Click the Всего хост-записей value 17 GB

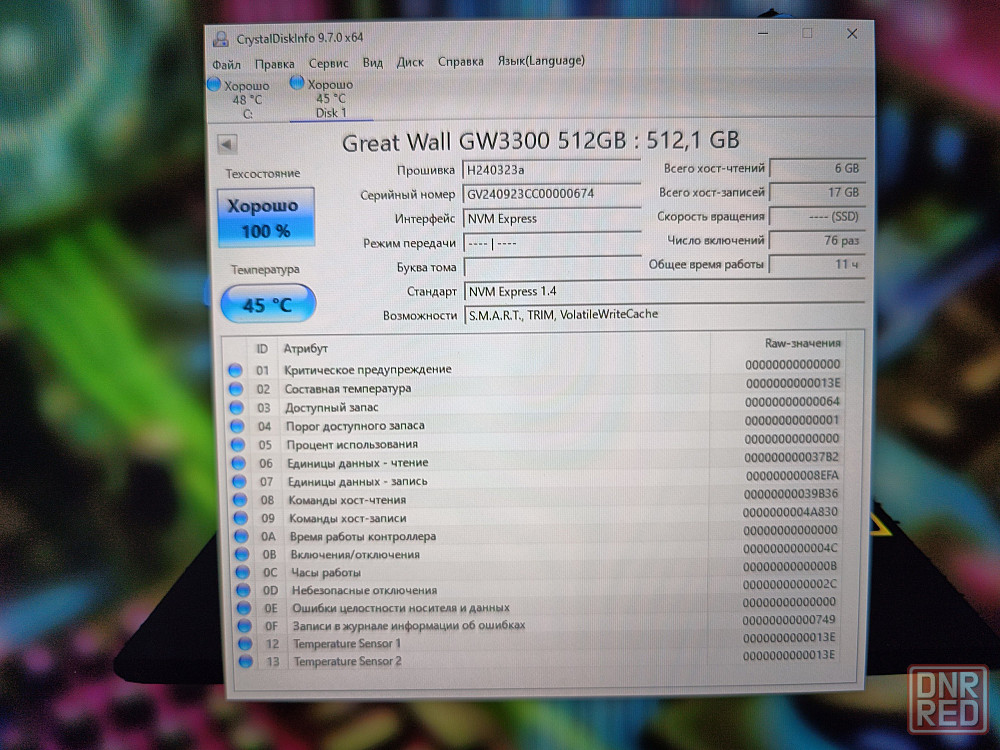click(x=818, y=192)
